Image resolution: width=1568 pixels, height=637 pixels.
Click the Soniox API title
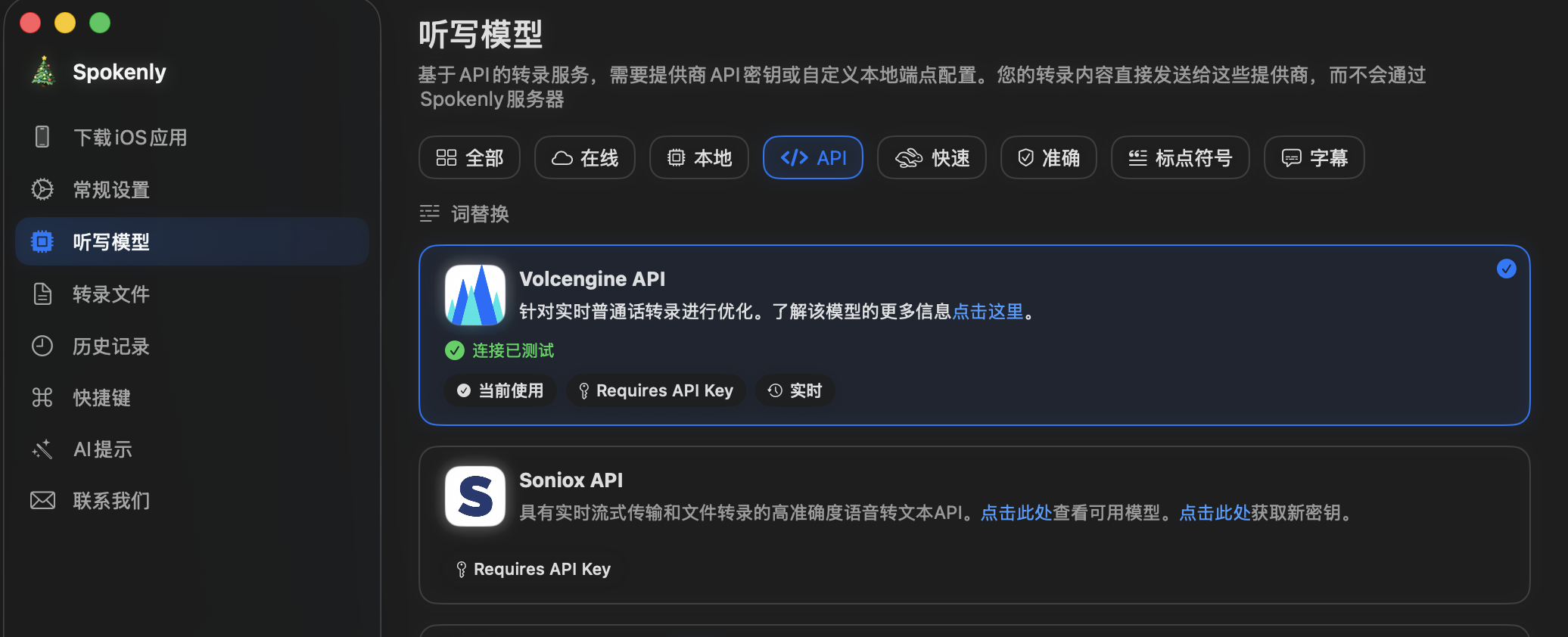click(x=571, y=480)
